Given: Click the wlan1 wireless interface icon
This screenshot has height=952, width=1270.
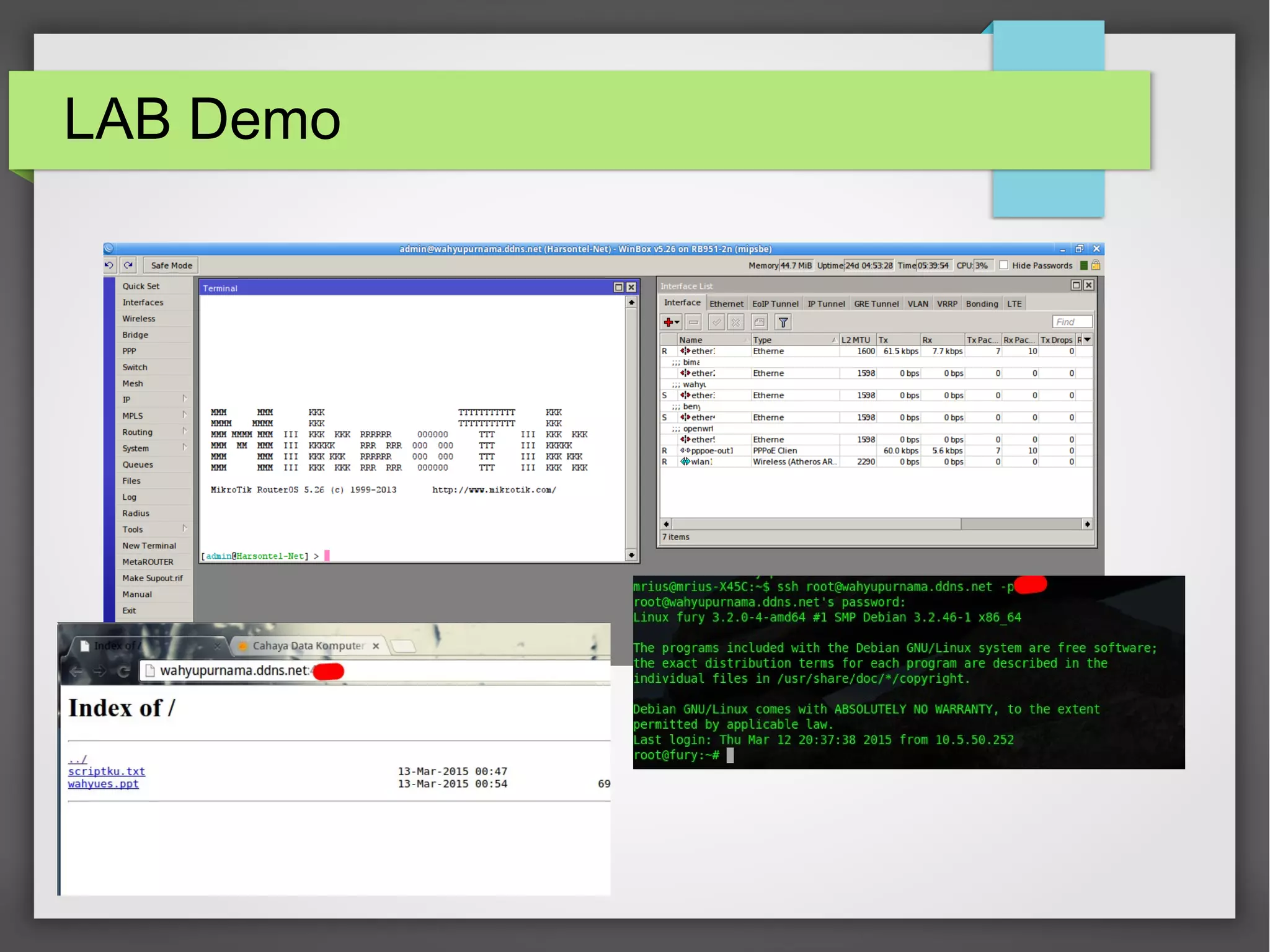Looking at the screenshot, I should tap(685, 462).
